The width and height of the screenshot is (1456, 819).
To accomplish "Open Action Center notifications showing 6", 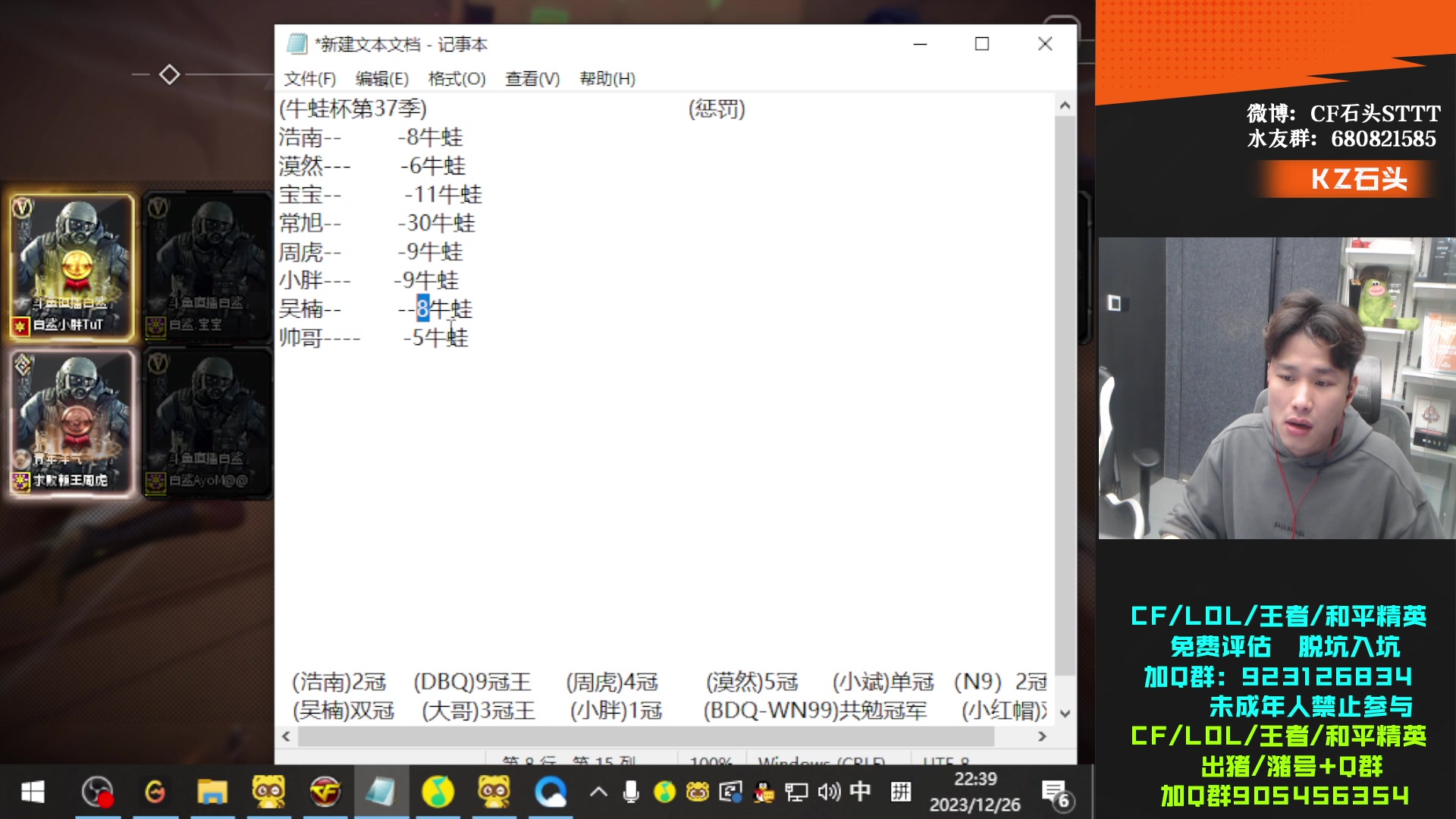I will [1055, 792].
